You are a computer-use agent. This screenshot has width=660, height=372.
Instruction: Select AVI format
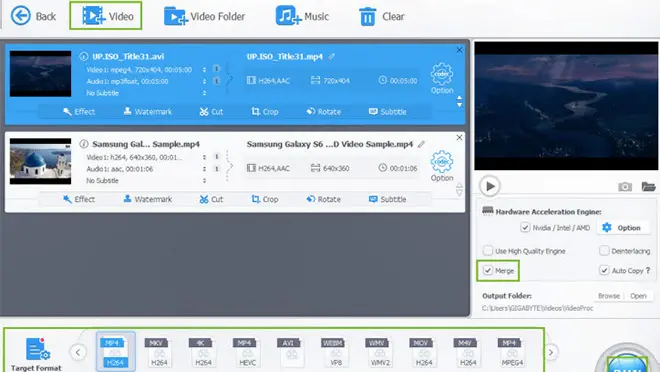(x=291, y=352)
